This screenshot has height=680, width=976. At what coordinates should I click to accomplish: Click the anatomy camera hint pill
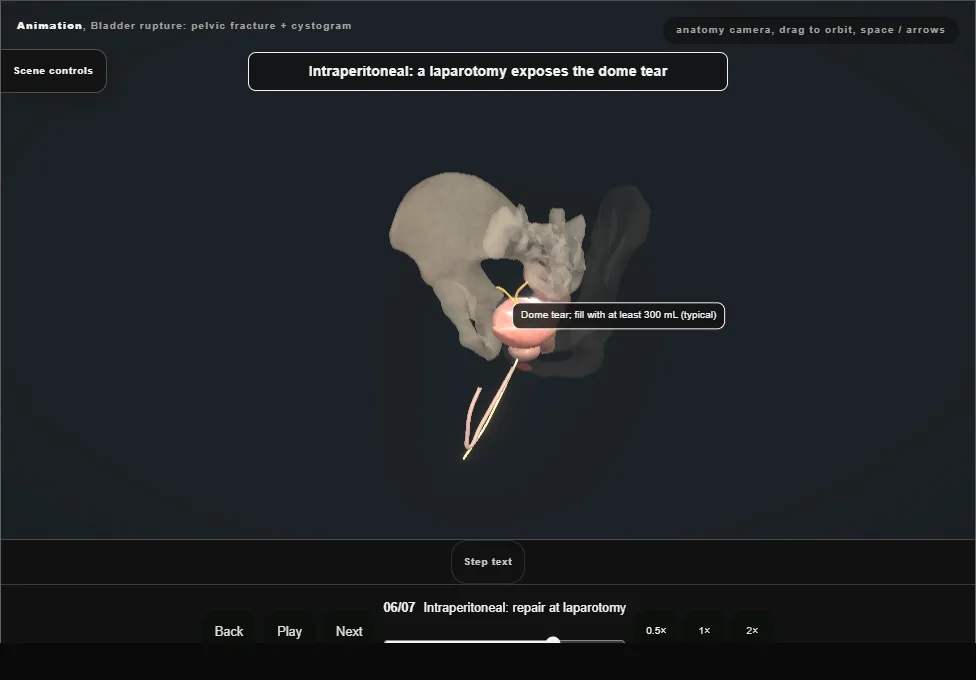[810, 30]
